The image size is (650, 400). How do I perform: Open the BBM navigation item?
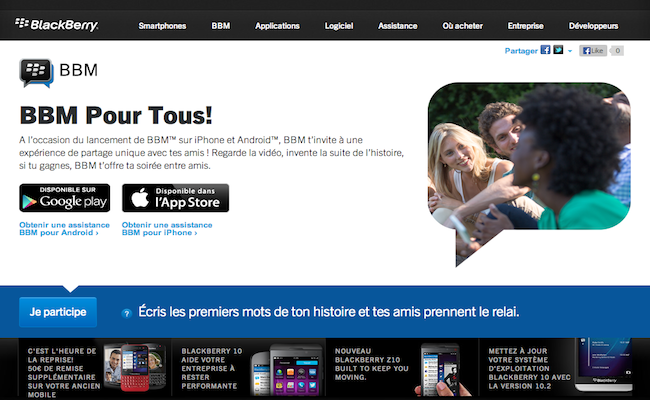click(x=221, y=26)
